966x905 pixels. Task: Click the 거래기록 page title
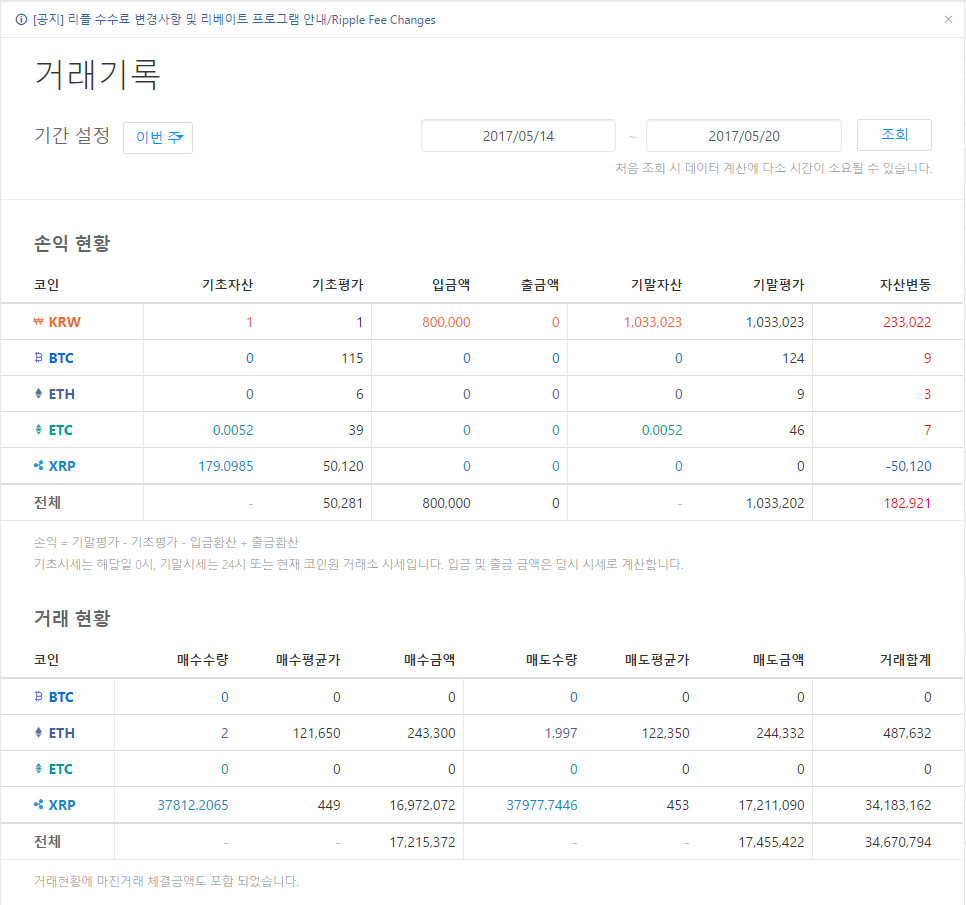click(97, 75)
